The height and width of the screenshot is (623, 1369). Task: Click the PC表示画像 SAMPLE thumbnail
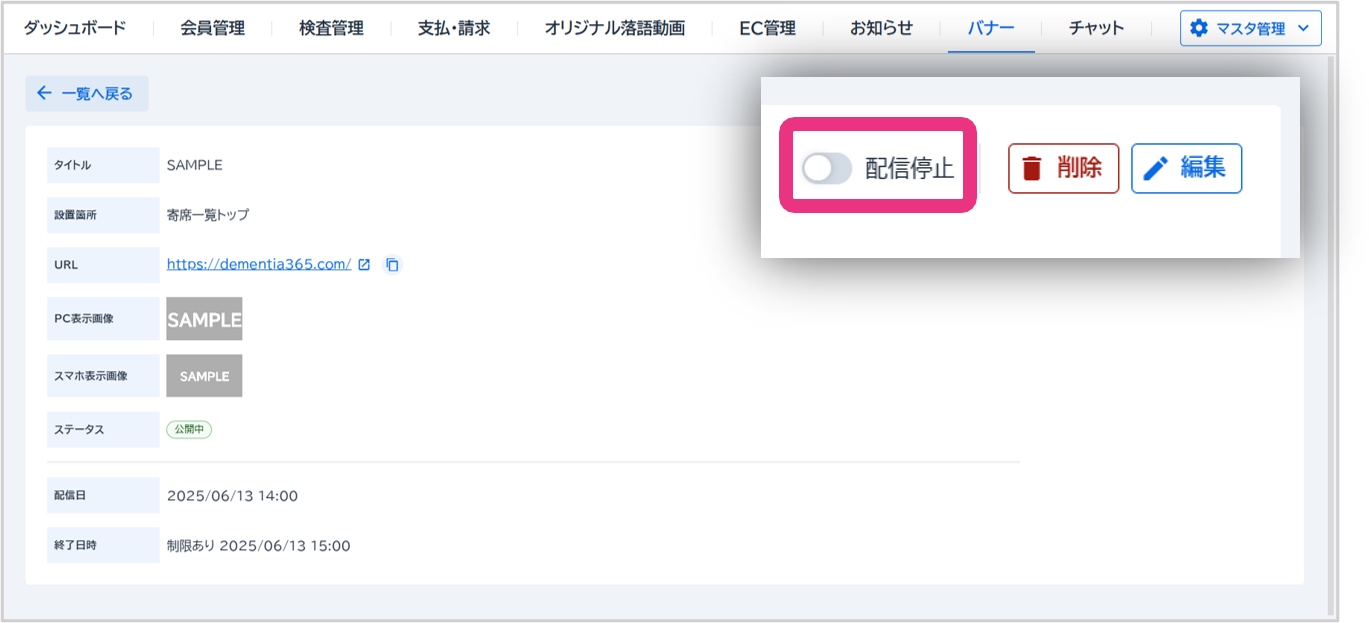pyautogui.click(x=204, y=319)
